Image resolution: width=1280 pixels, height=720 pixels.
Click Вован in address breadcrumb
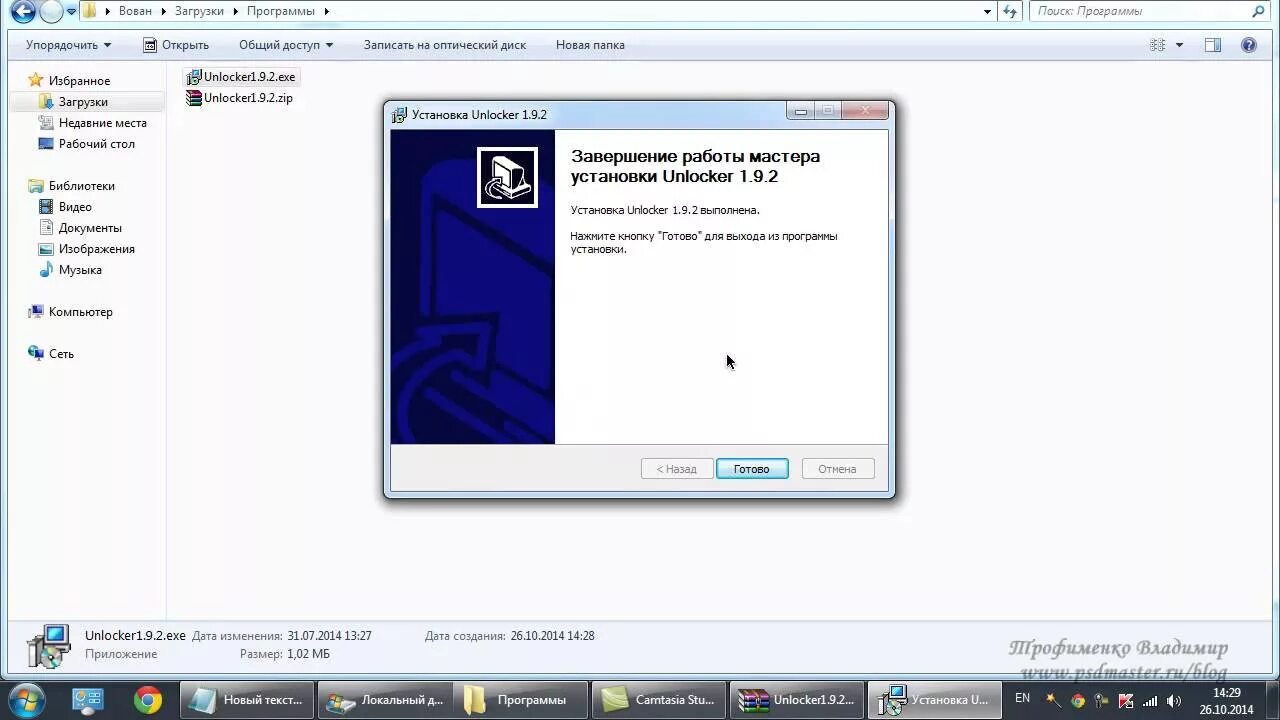click(x=137, y=11)
